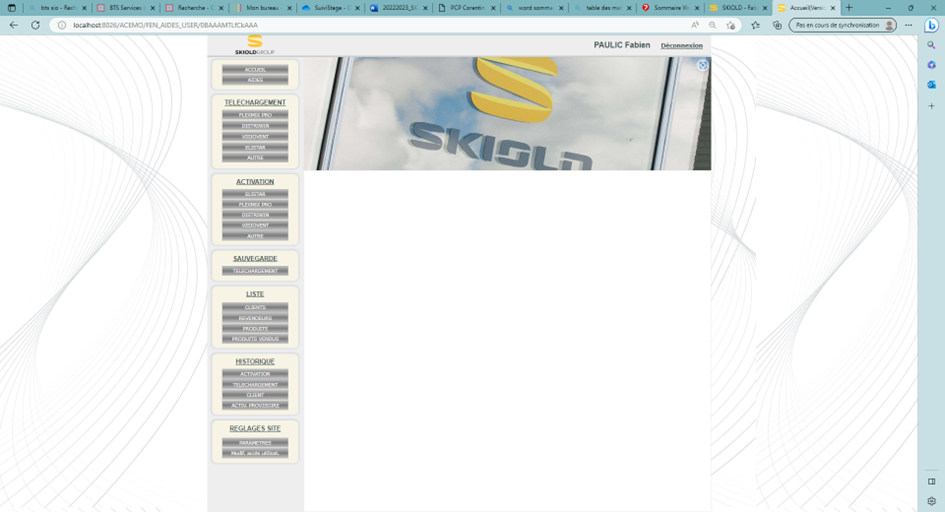This screenshot has height=512, width=945.
Task: Open the PRODUITS VENDUS list button
Action: pos(255,339)
